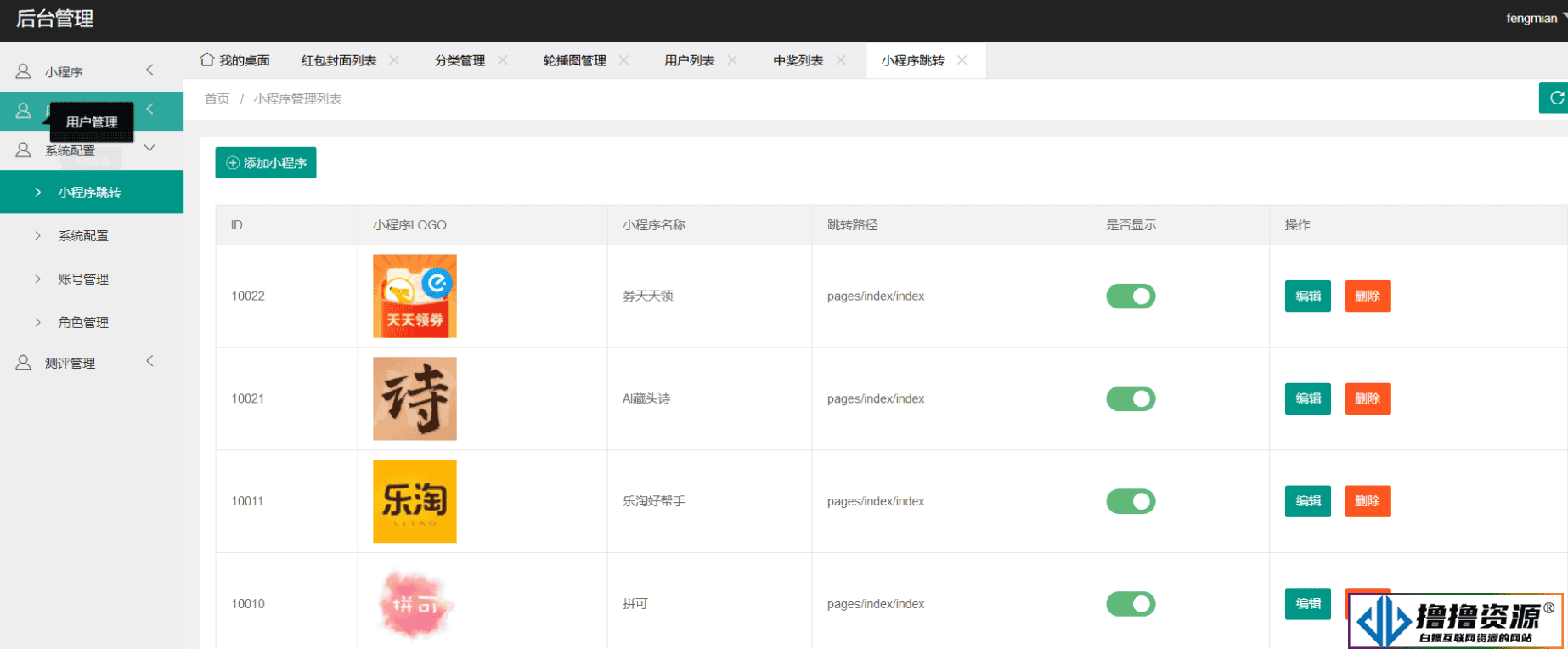Click the AI藏头诗 logo thumbnail
The image size is (1568, 649).
click(x=415, y=398)
